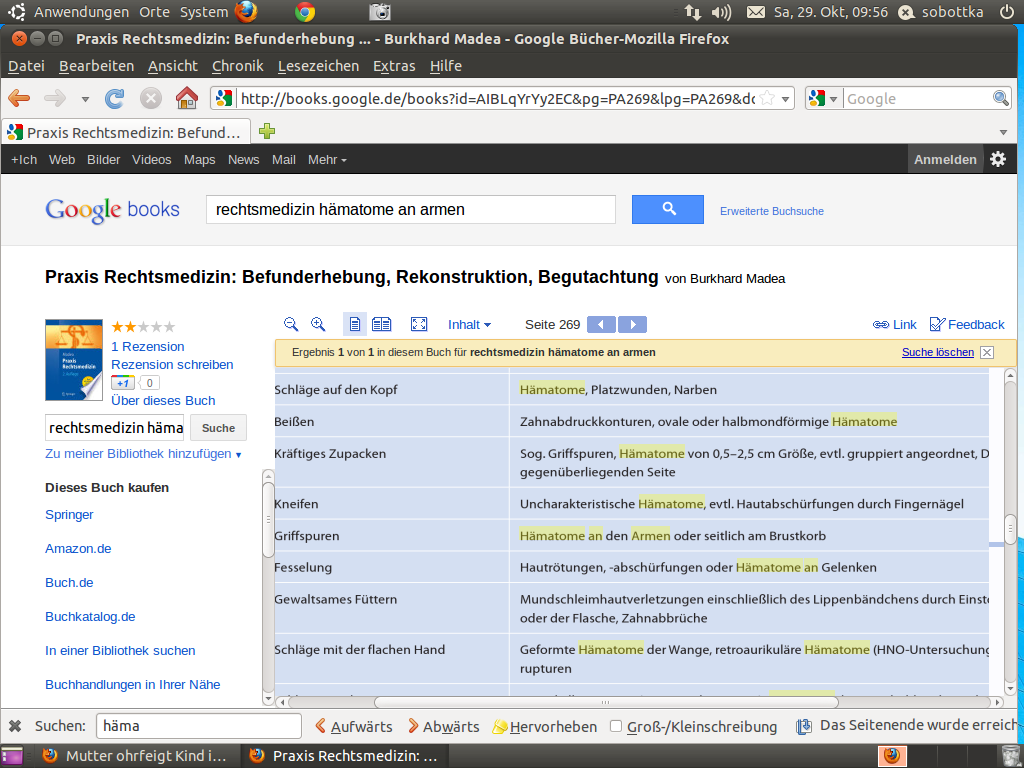Go to the Firefox home page
1024x768 pixels.
[187, 99]
